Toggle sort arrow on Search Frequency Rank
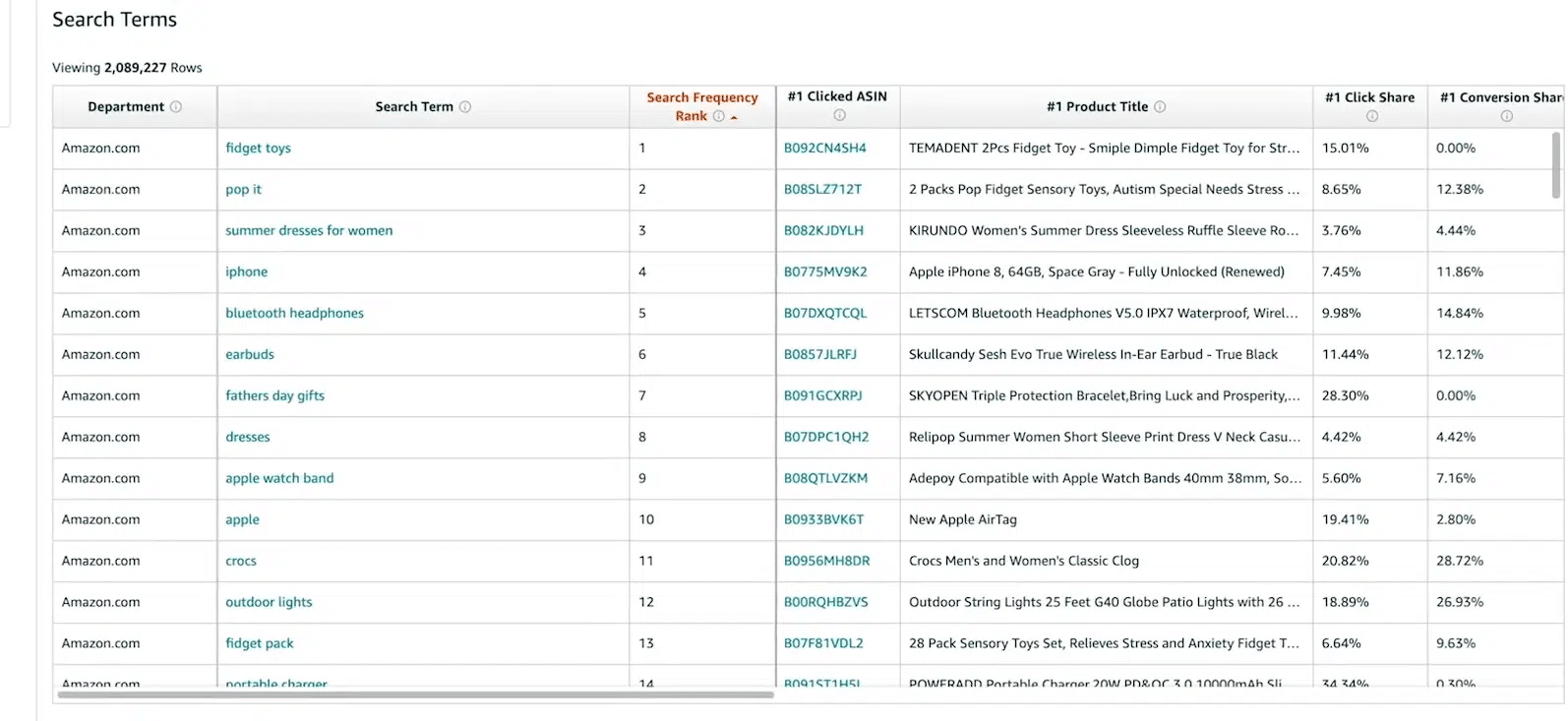Screen dimensions: 1568x721 734,117
